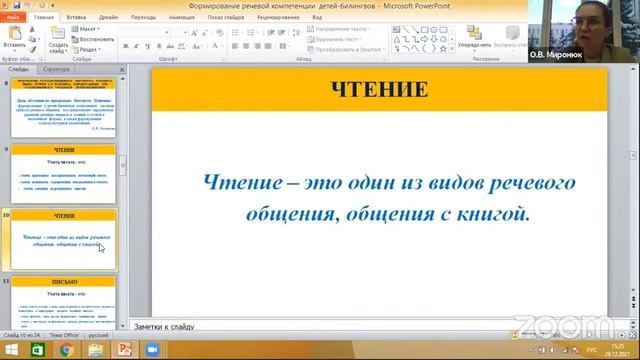Expand the shapes gallery more arrow
Screen dimensions: 640x360
pyautogui.click(x=452, y=49)
